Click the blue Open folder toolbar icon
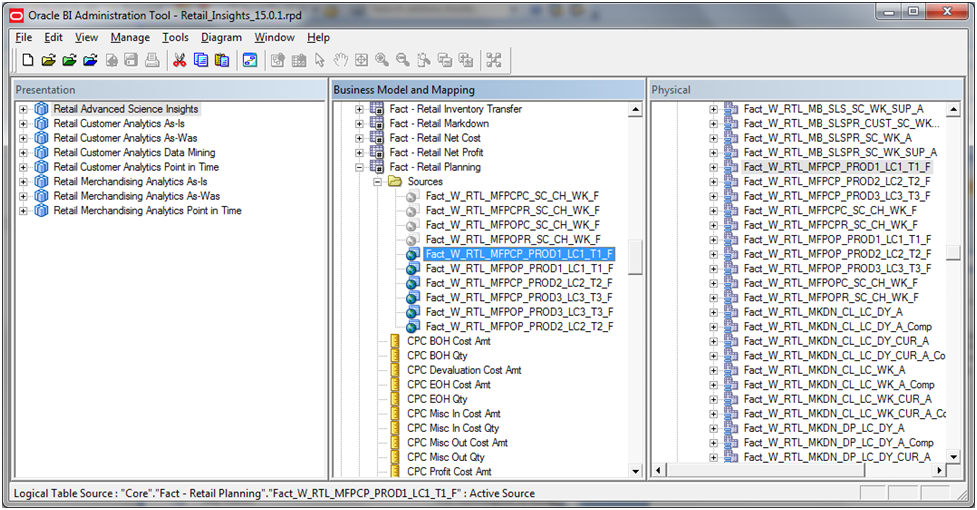Screen dimensions: 977x510 [90, 60]
